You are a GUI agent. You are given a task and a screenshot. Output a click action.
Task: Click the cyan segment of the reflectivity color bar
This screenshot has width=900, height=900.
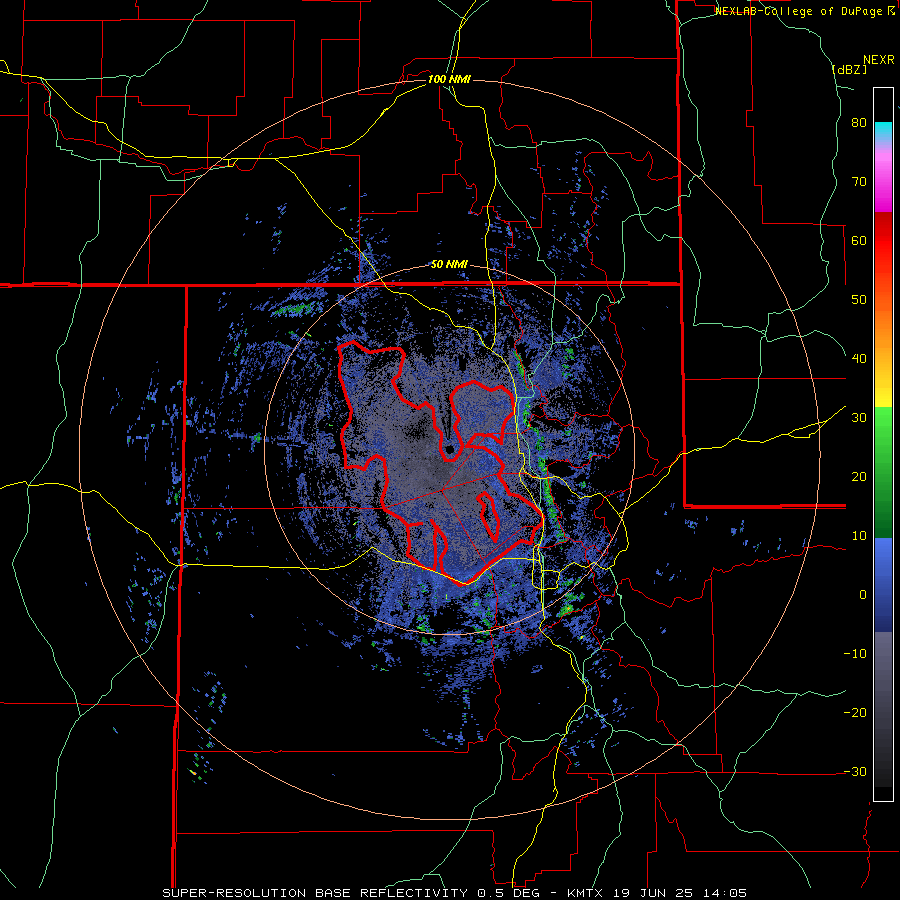(x=883, y=131)
